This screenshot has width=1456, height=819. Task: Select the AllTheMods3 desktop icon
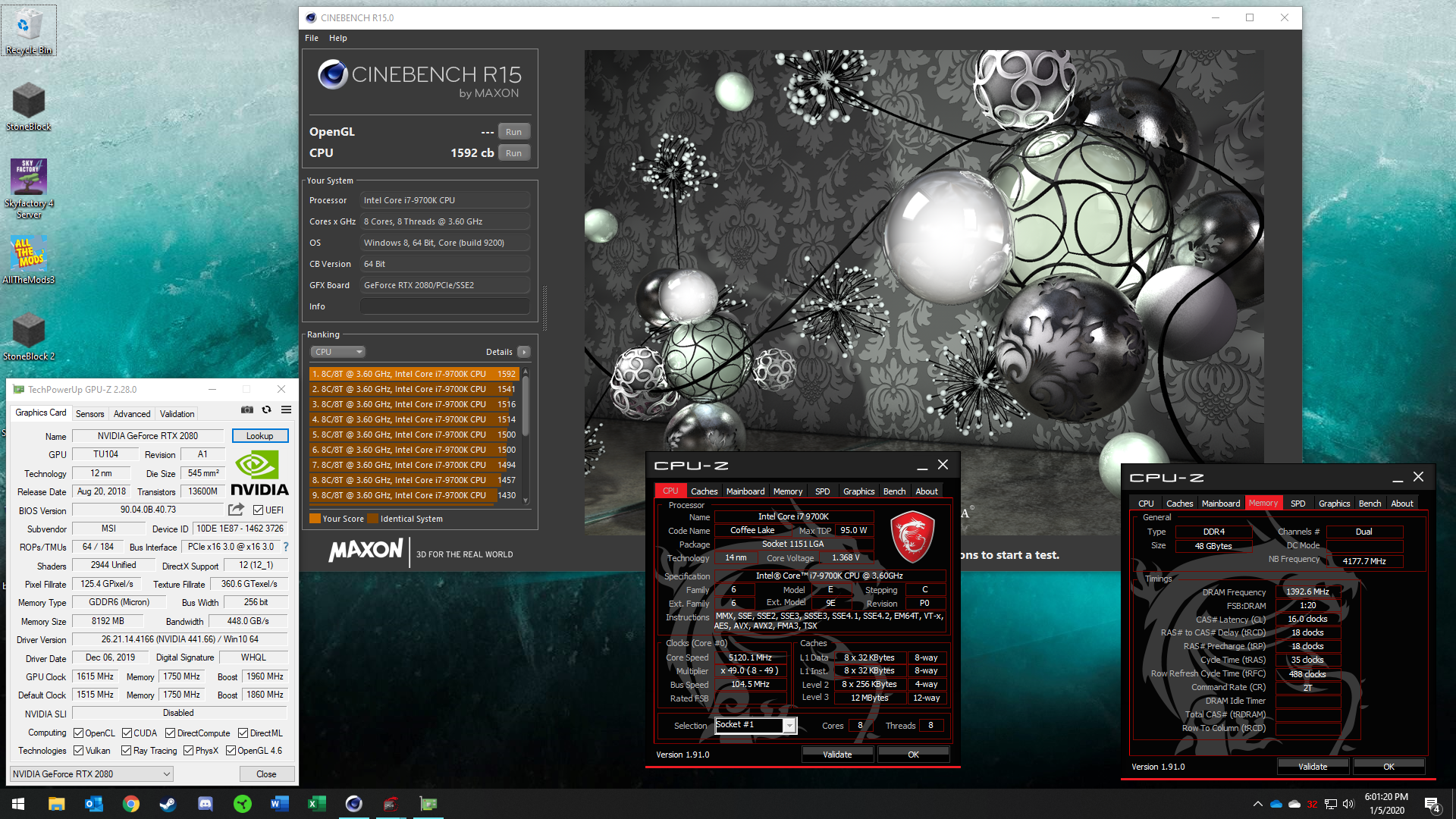click(x=29, y=259)
